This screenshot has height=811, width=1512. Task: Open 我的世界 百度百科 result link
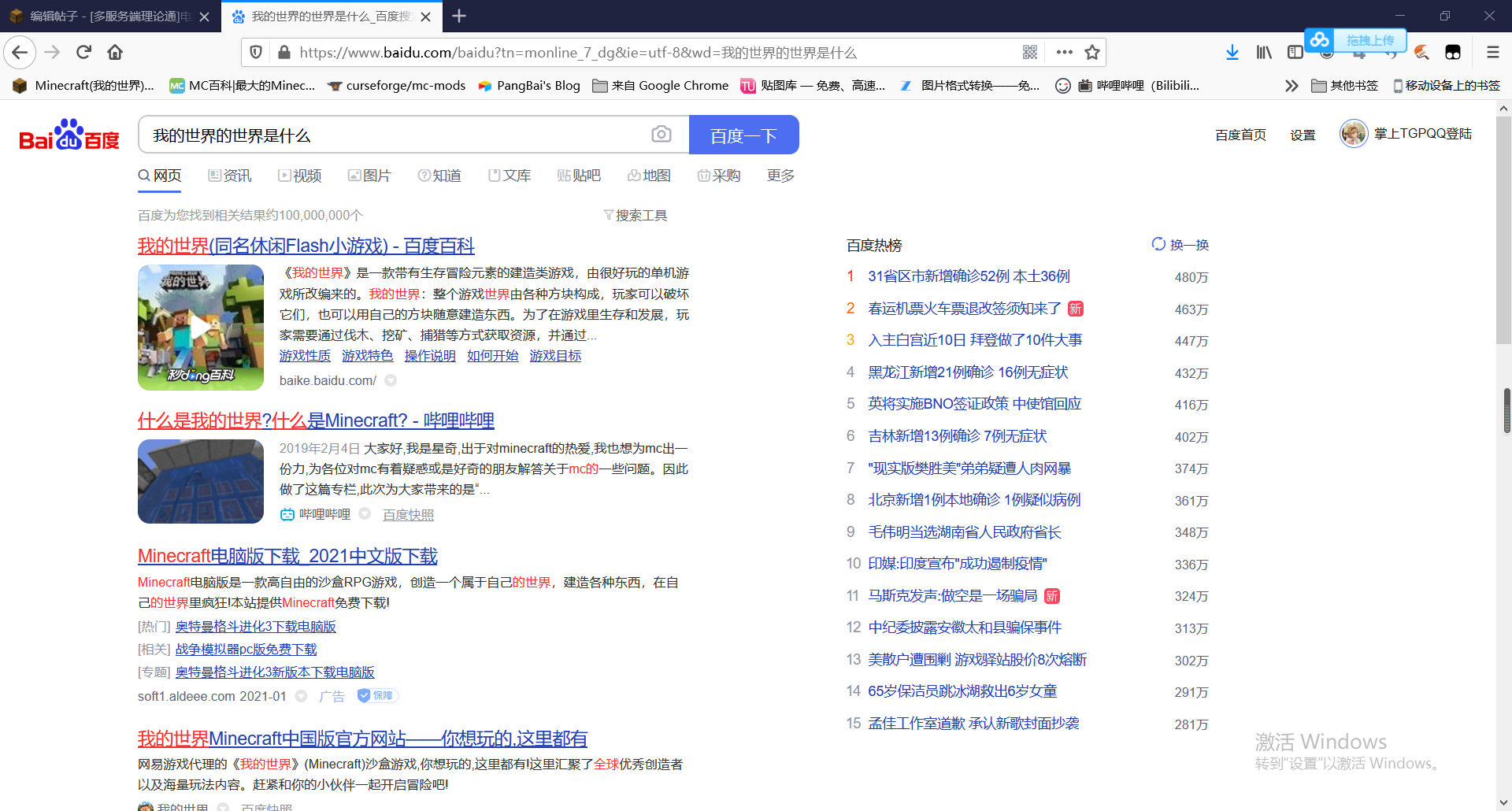tap(306, 246)
